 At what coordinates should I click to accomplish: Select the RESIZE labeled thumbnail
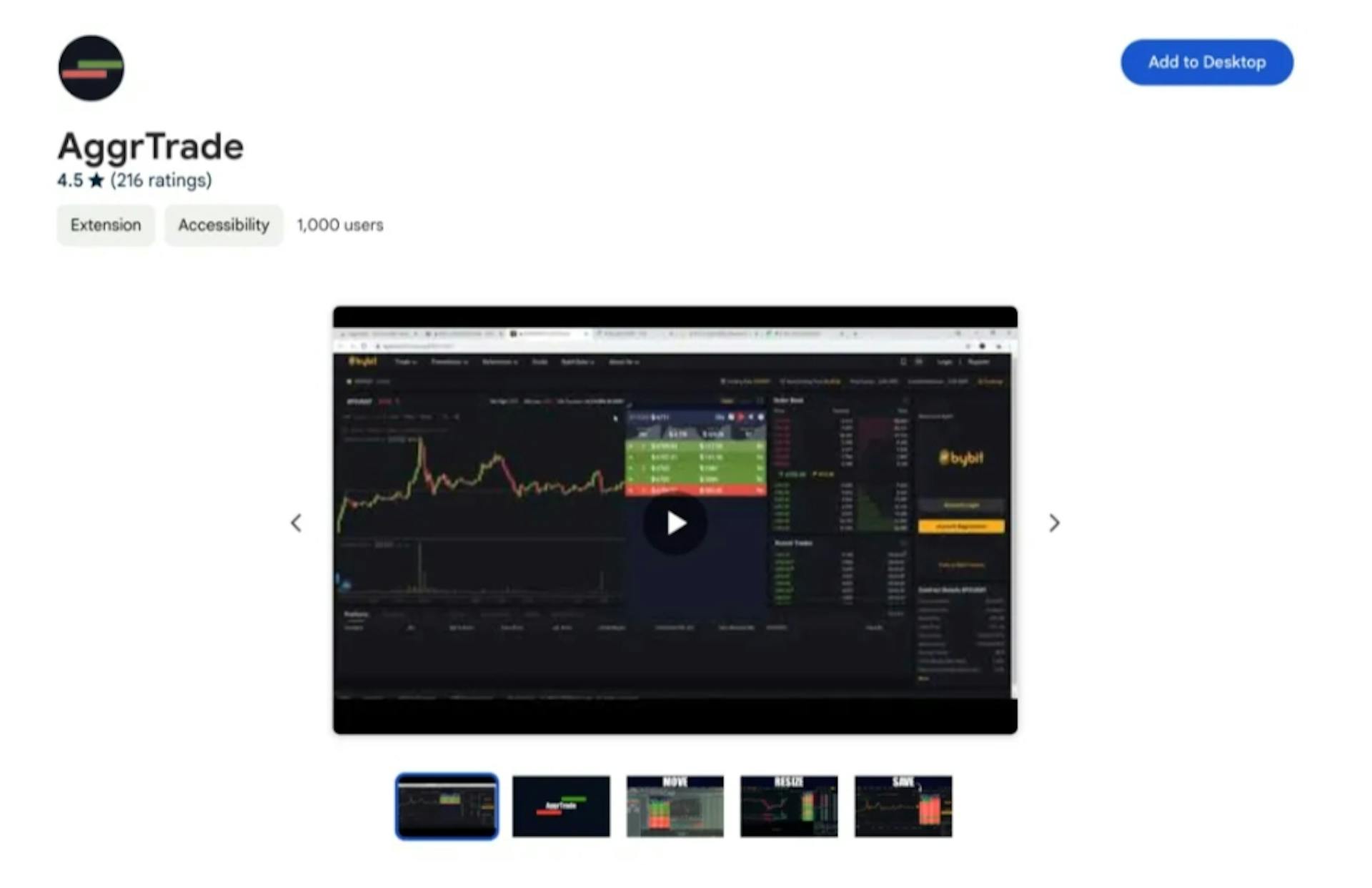click(x=789, y=804)
